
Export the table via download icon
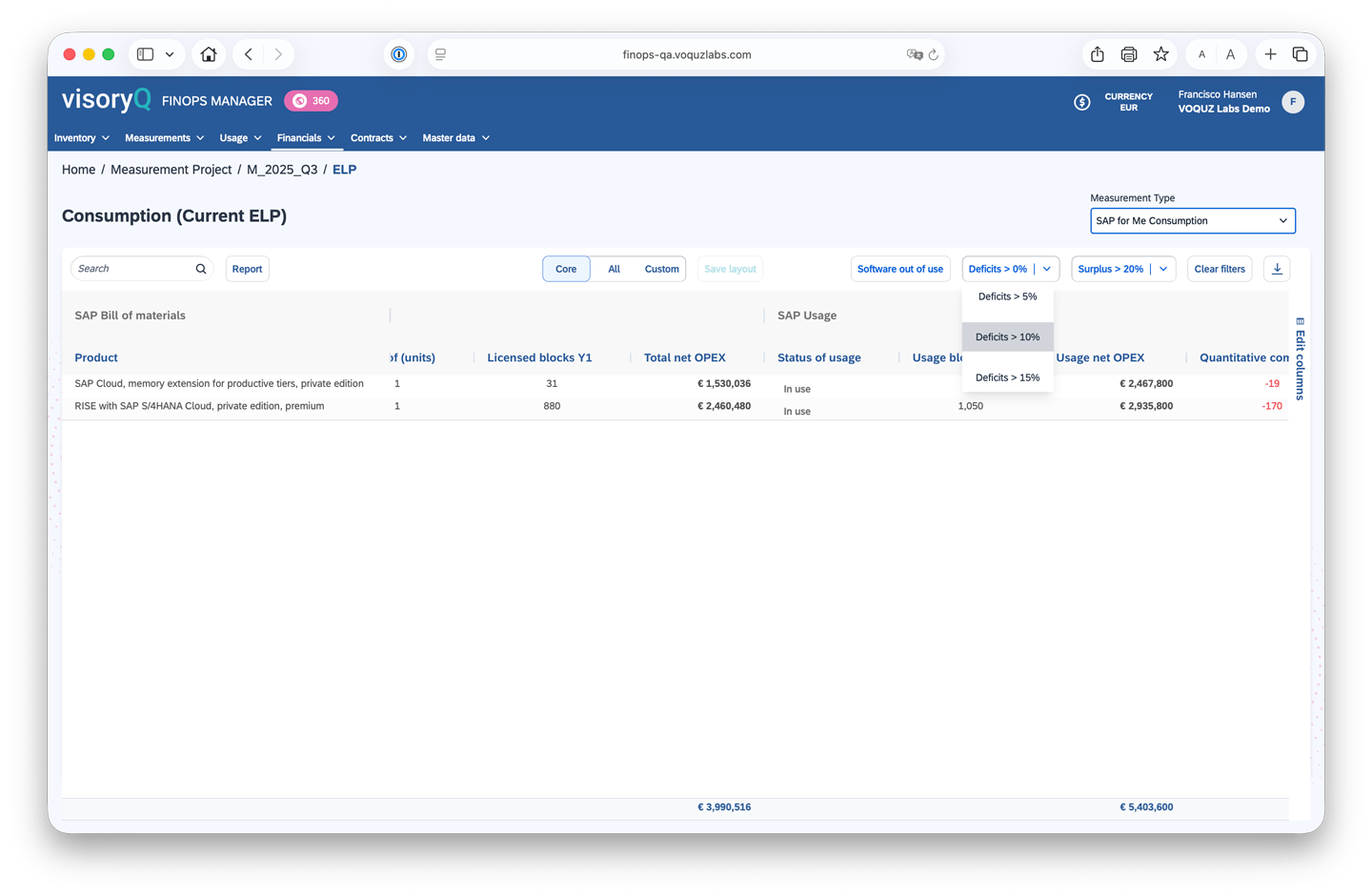[1277, 269]
